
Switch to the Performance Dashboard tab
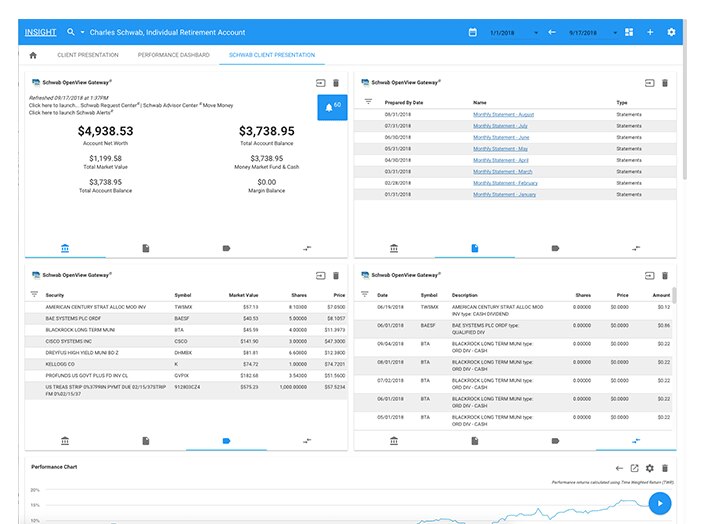(173, 55)
